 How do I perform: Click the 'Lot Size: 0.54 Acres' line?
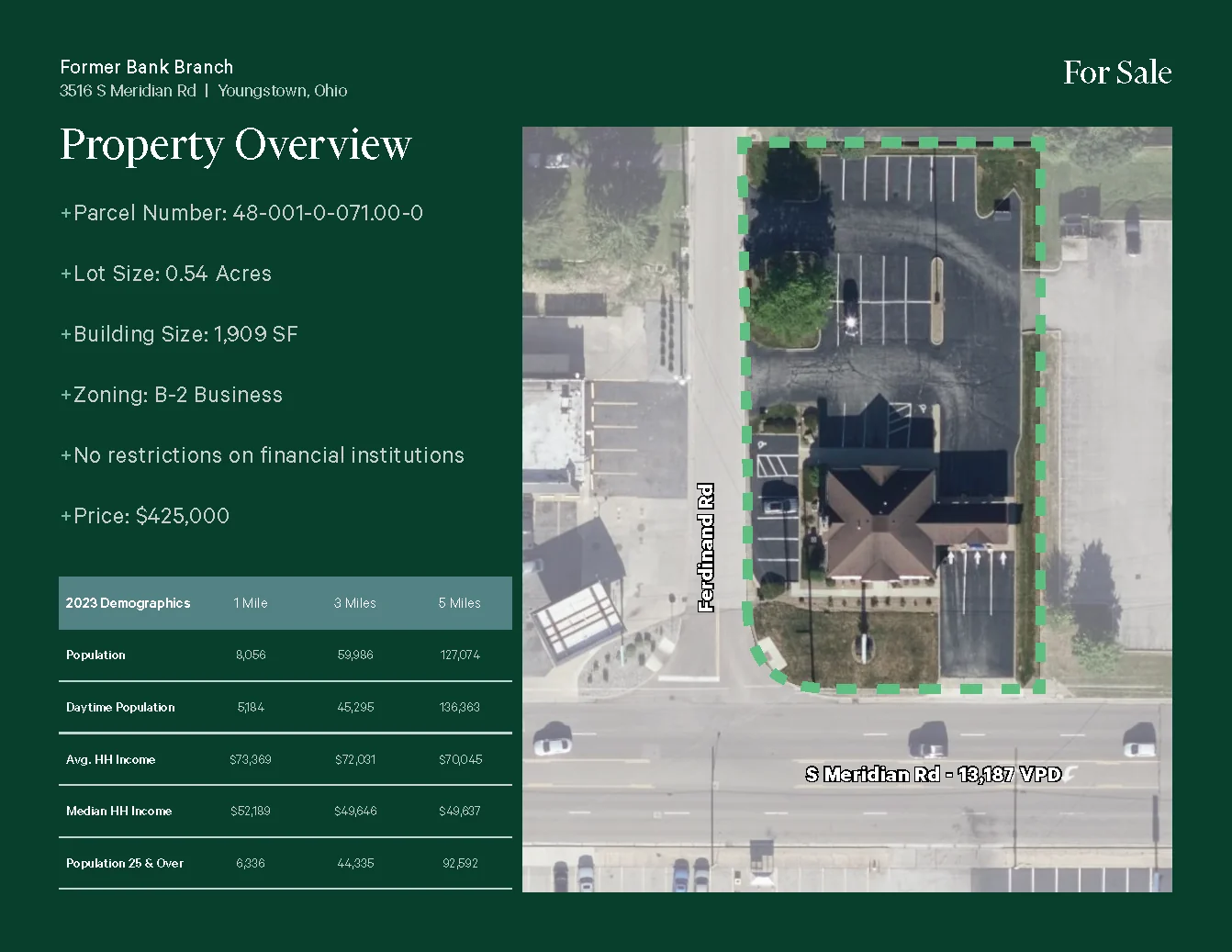[166, 274]
